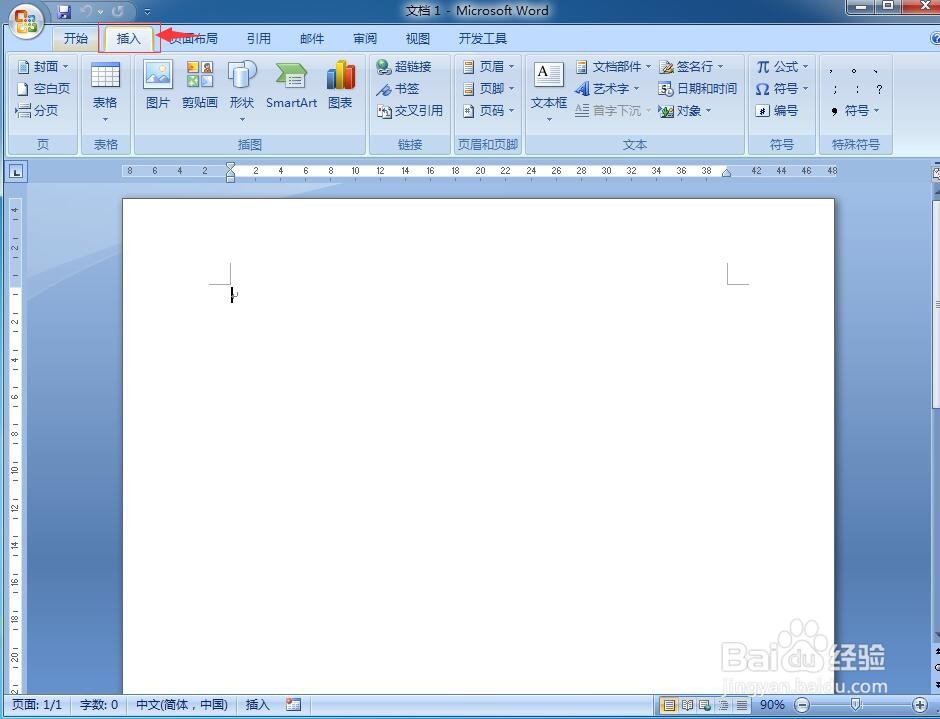Viewport: 940px width, 719px height.
Task: Click the 中文(简体，中国) language indicator
Action: point(182,705)
